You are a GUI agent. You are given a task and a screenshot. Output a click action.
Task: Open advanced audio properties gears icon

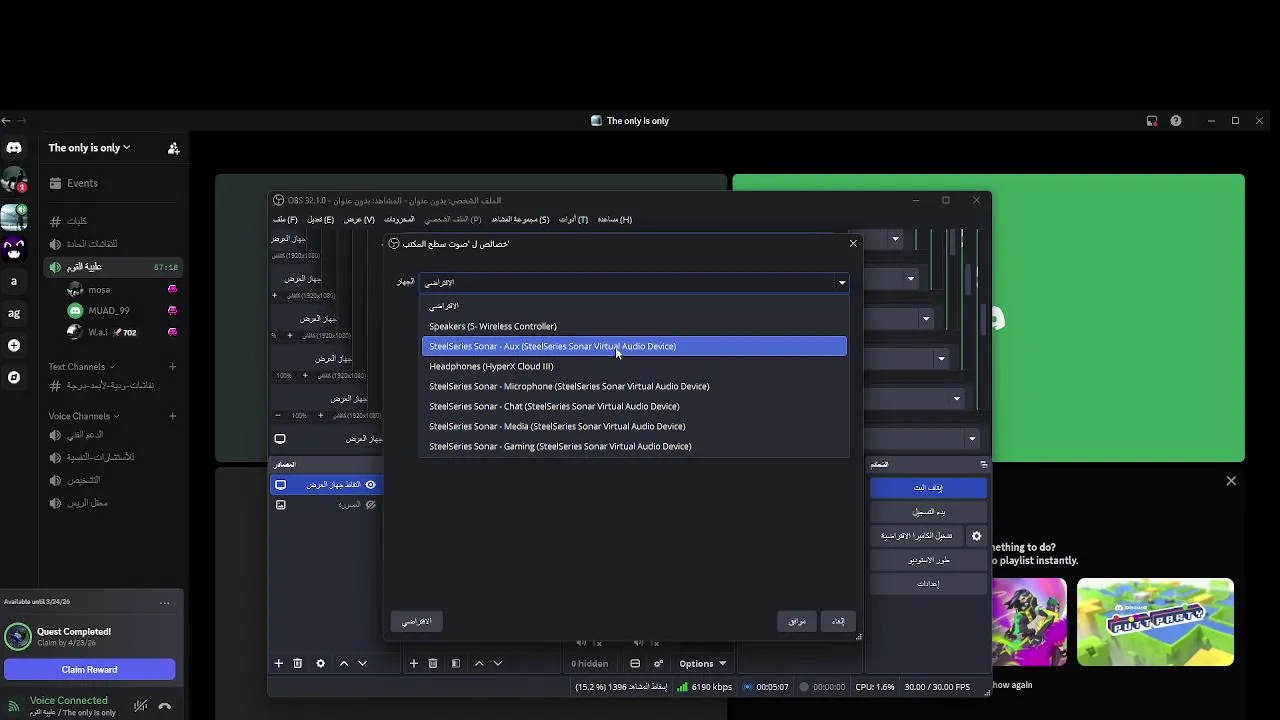[x=658, y=663]
